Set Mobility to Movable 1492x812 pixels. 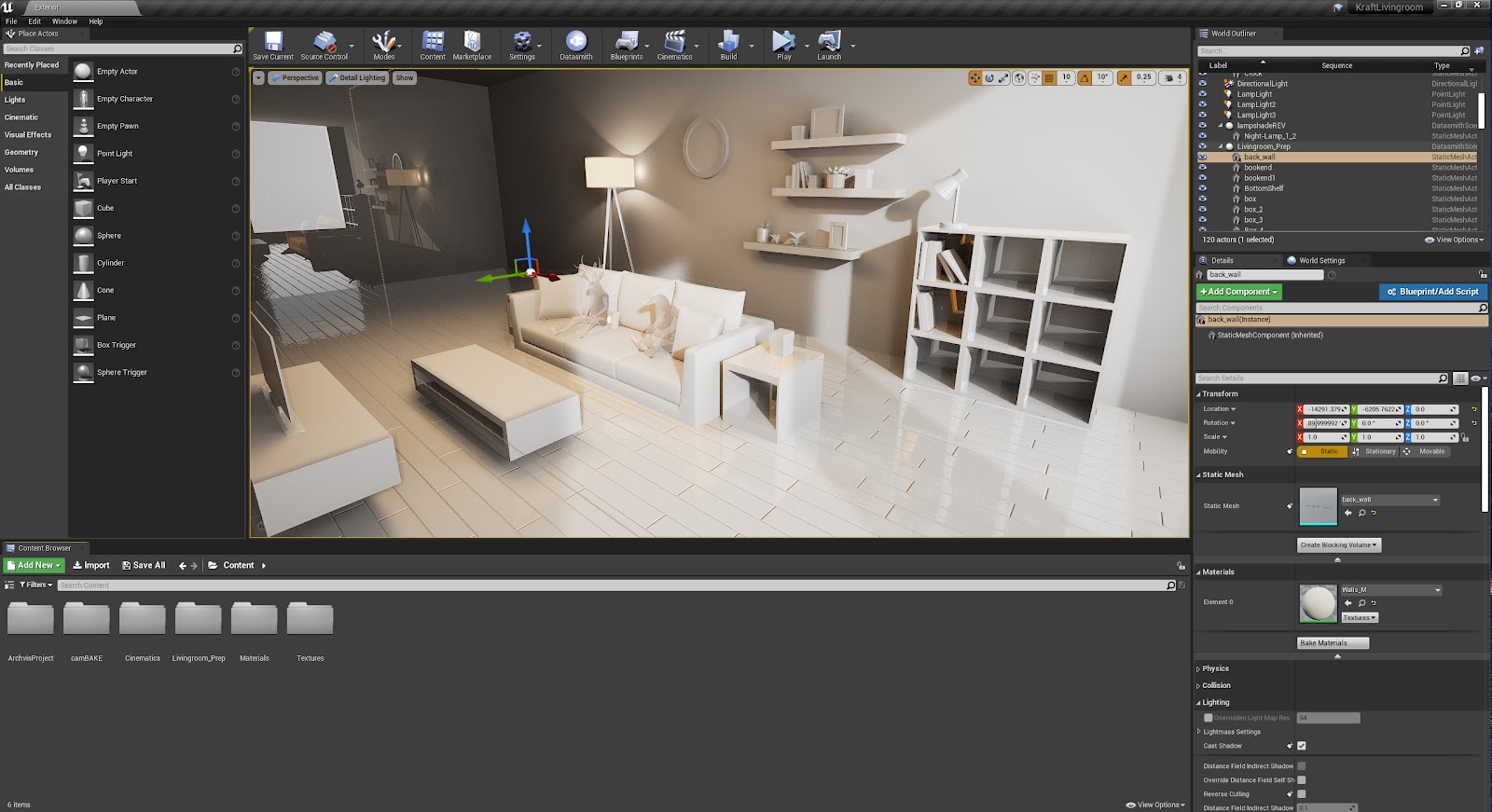pyautogui.click(x=1426, y=451)
